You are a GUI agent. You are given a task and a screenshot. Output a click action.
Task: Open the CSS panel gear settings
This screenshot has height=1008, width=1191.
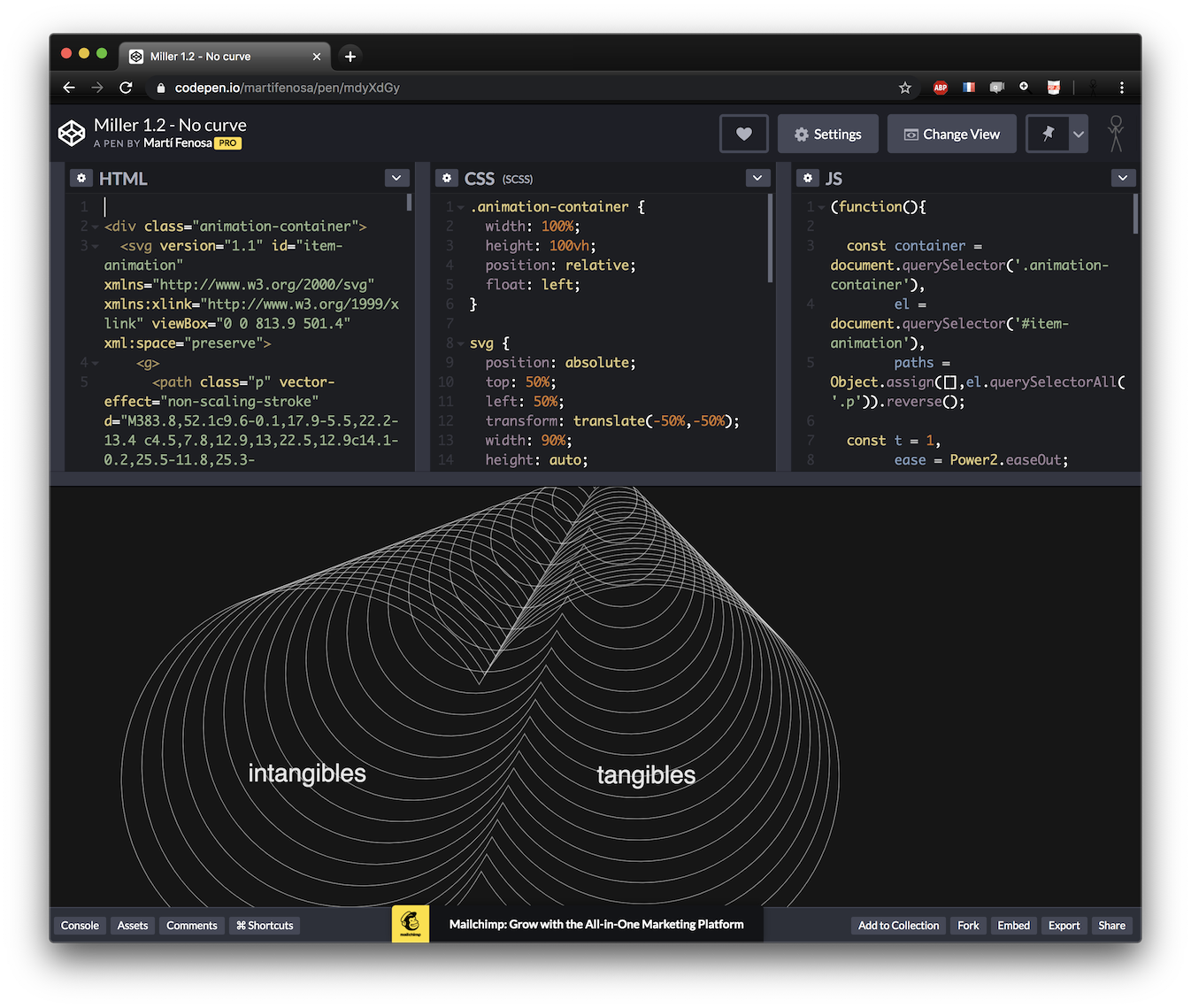tap(447, 178)
